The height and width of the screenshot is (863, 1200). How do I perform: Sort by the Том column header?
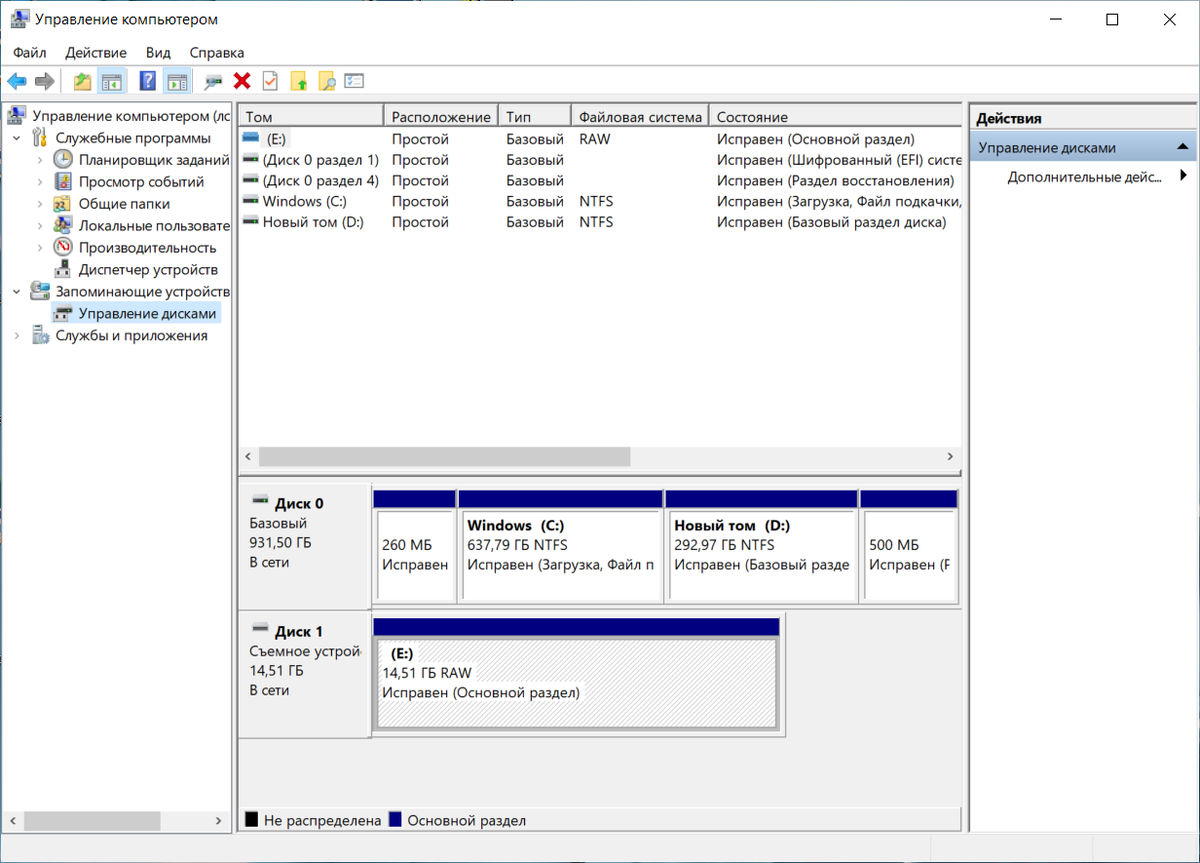pos(311,117)
